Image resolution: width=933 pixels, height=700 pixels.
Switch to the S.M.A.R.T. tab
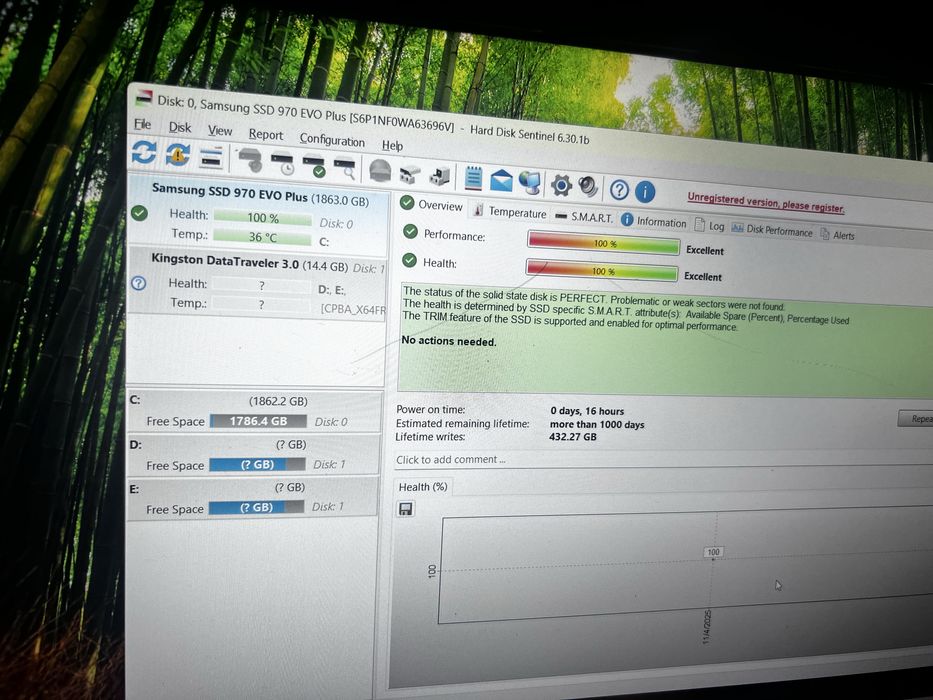pyautogui.click(x=584, y=217)
